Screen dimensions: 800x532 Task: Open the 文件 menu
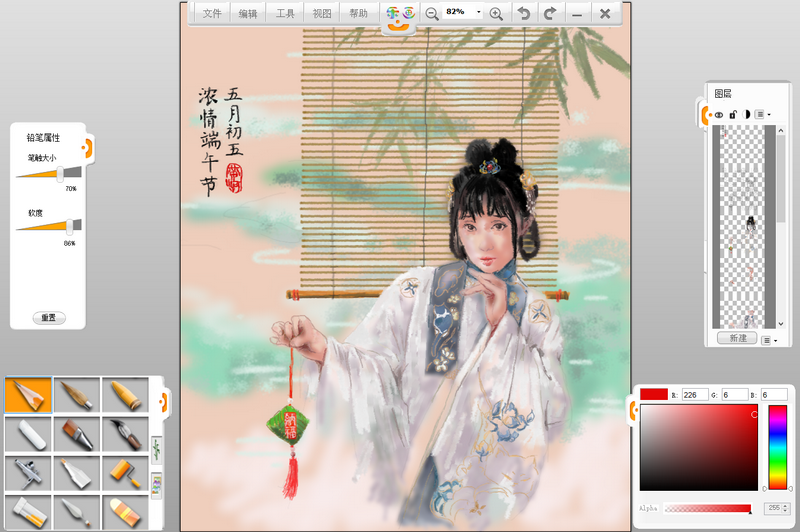[211, 13]
